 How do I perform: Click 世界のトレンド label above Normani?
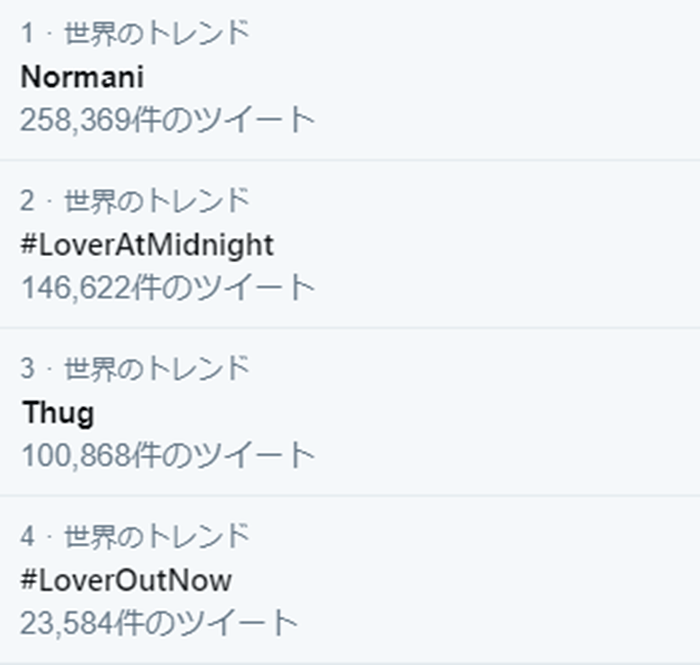click(x=157, y=33)
